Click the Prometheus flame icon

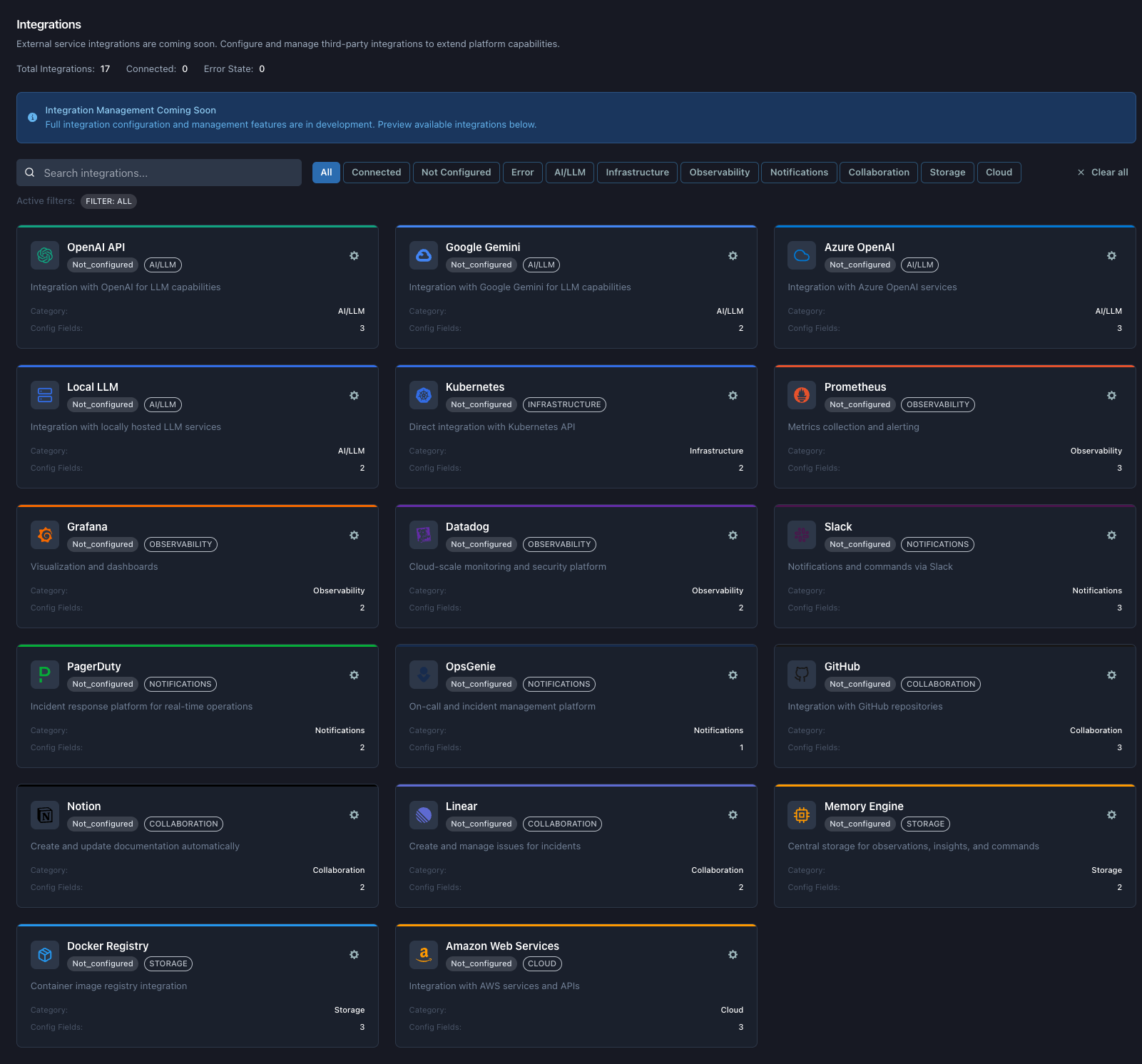[801, 394]
